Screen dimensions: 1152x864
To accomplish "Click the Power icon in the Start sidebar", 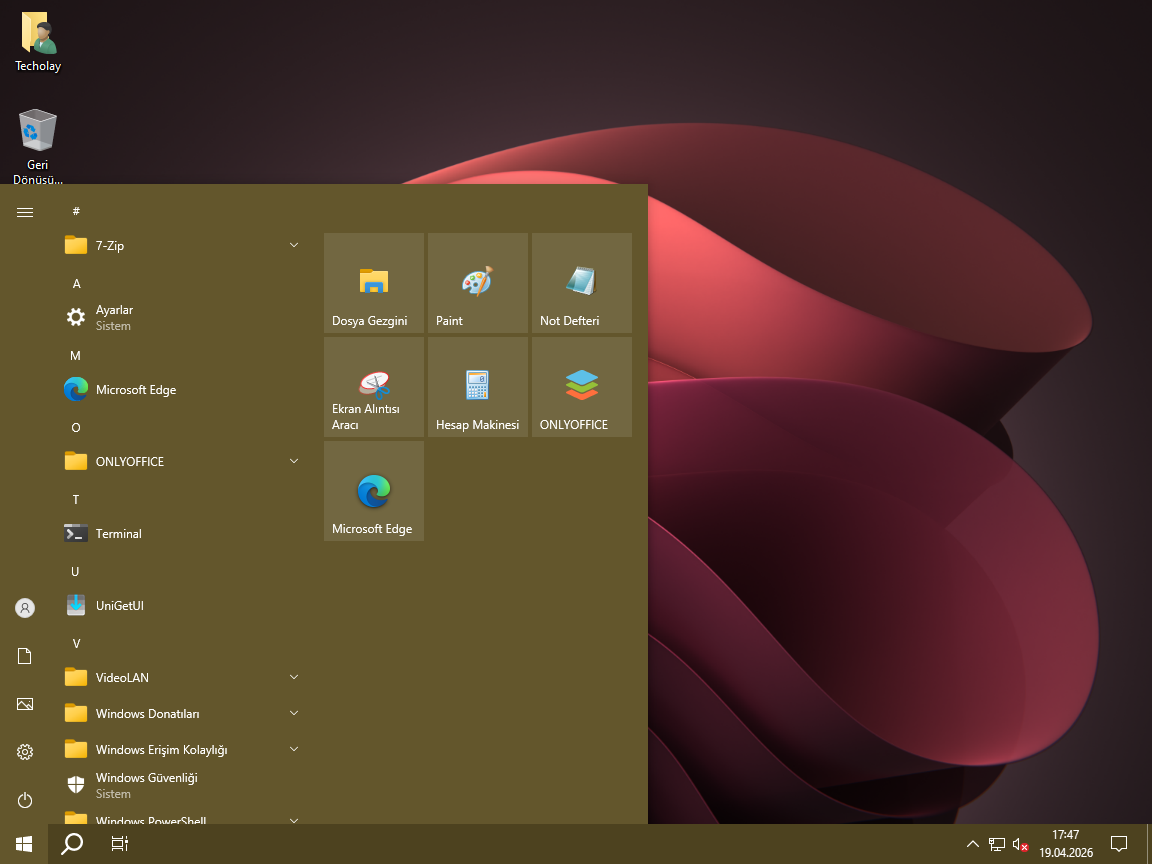I will point(25,799).
